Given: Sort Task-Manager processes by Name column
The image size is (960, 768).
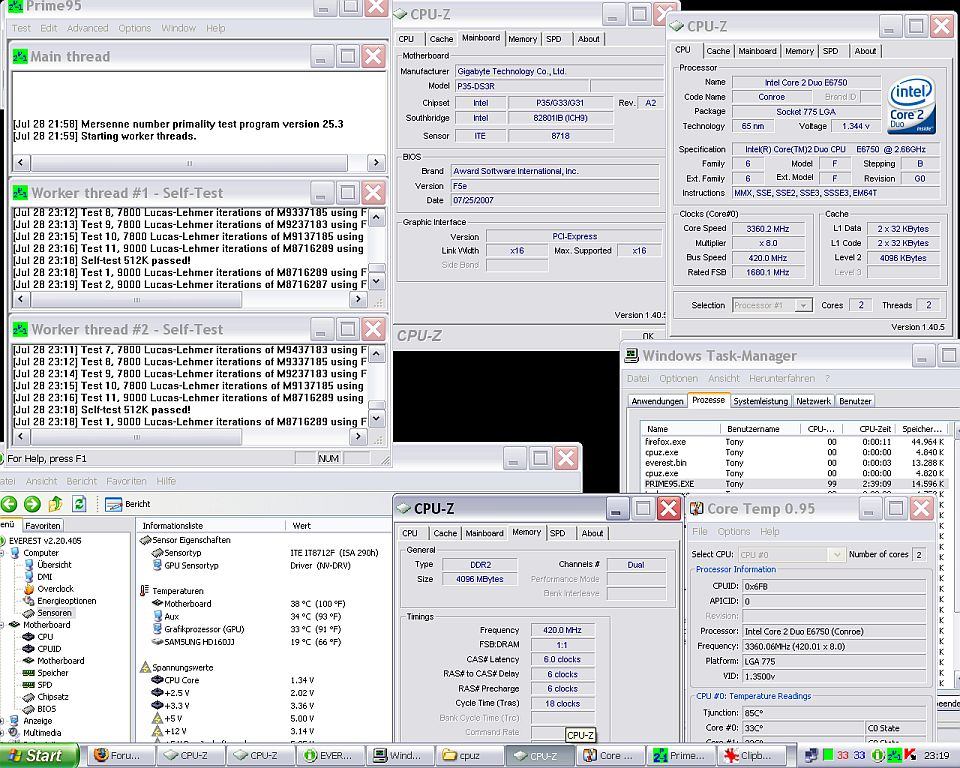Looking at the screenshot, I should tap(681, 429).
